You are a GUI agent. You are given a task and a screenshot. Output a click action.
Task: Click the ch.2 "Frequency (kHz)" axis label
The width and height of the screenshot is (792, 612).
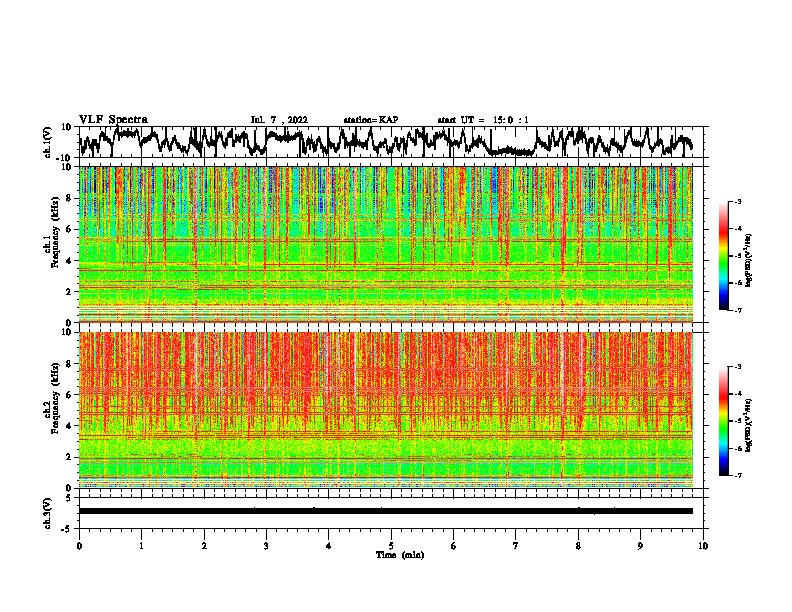pos(55,398)
